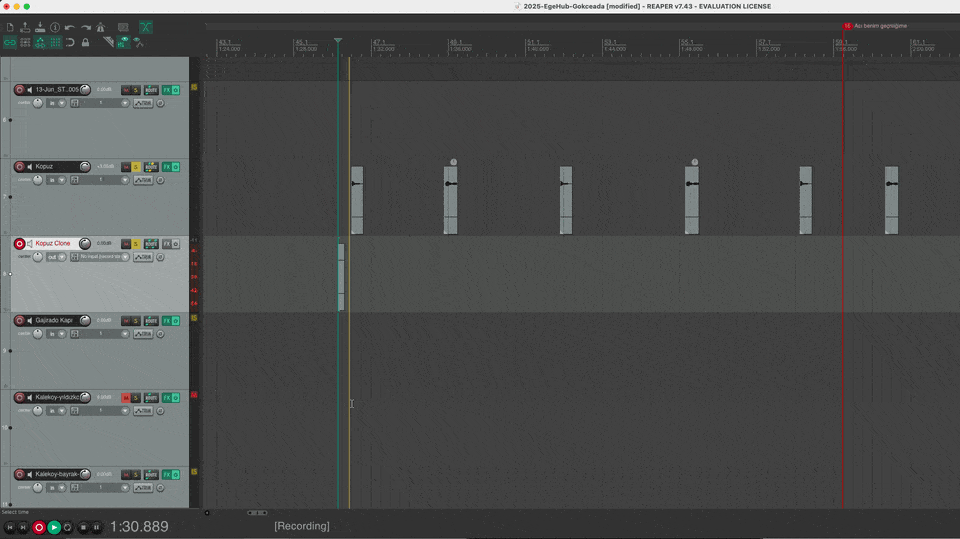Adjust the Kopuz track volume knob

[x=85, y=167]
